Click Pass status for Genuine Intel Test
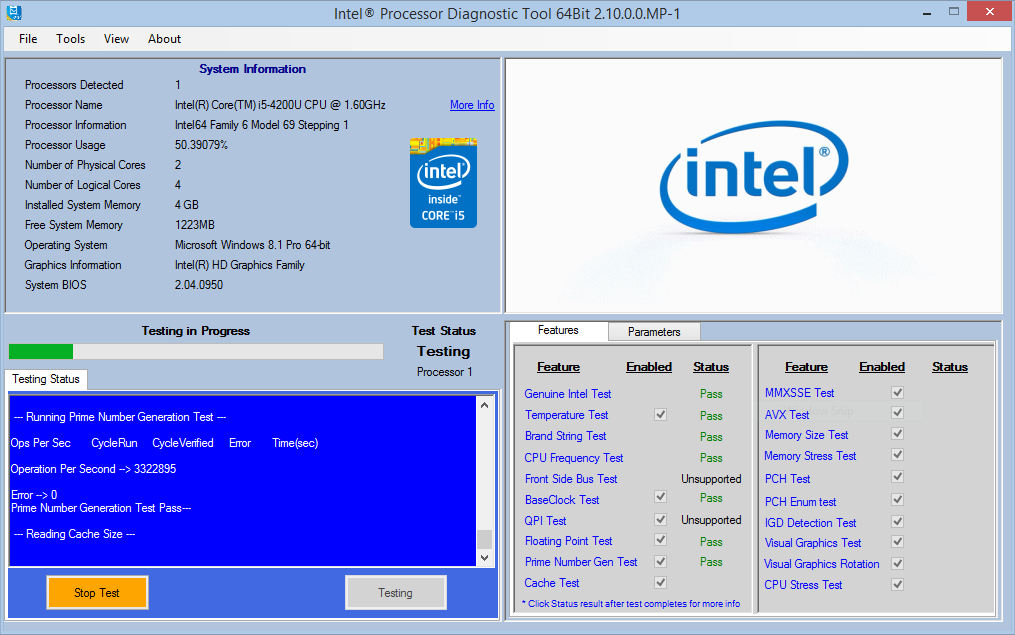The height and width of the screenshot is (635, 1015). [x=711, y=394]
